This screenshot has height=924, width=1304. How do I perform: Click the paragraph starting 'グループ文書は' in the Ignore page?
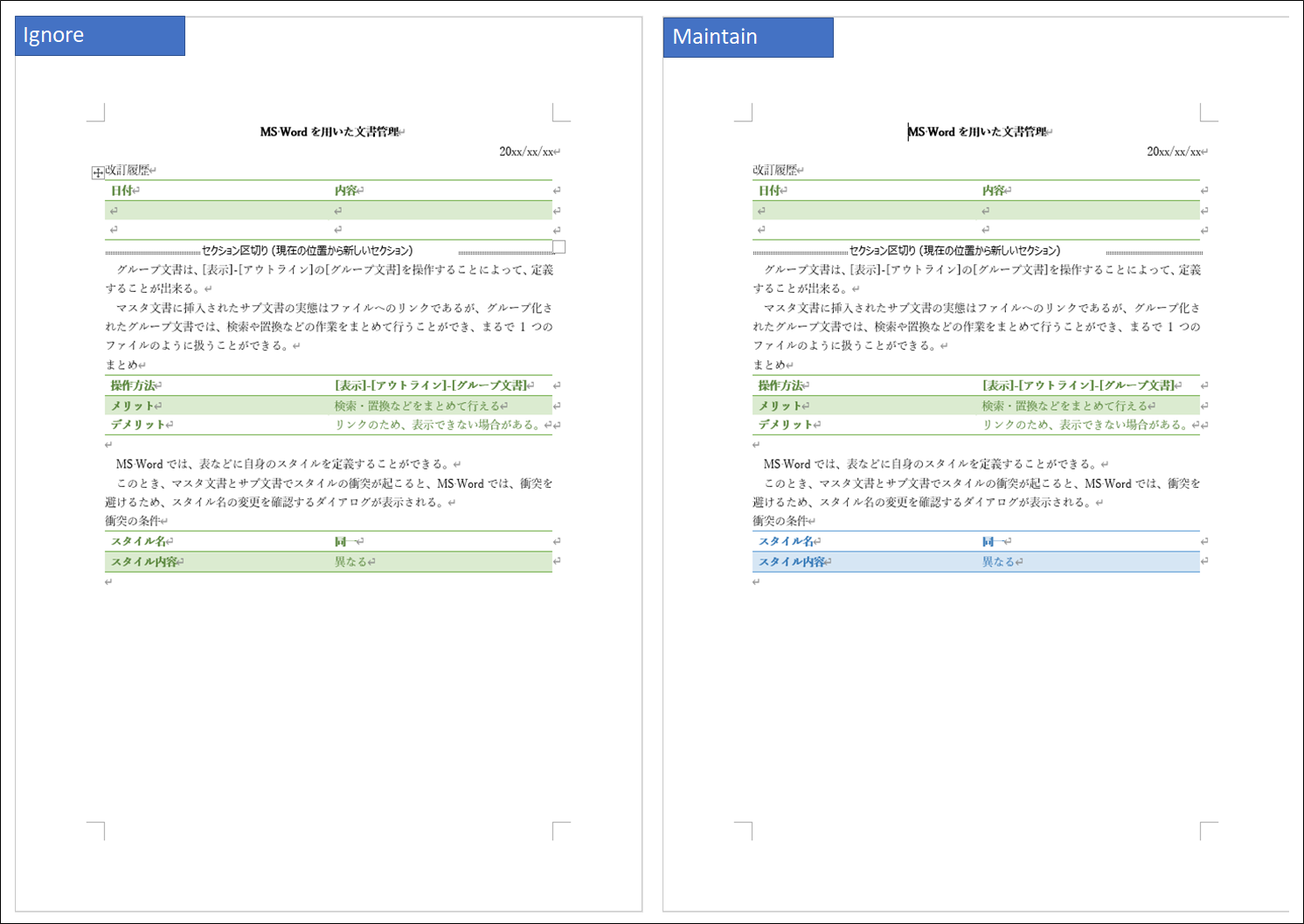coord(329,279)
